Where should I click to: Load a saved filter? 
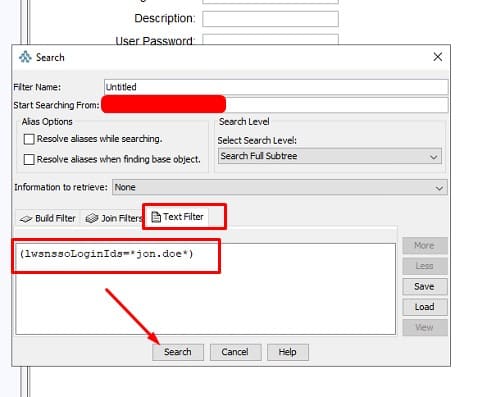point(425,307)
